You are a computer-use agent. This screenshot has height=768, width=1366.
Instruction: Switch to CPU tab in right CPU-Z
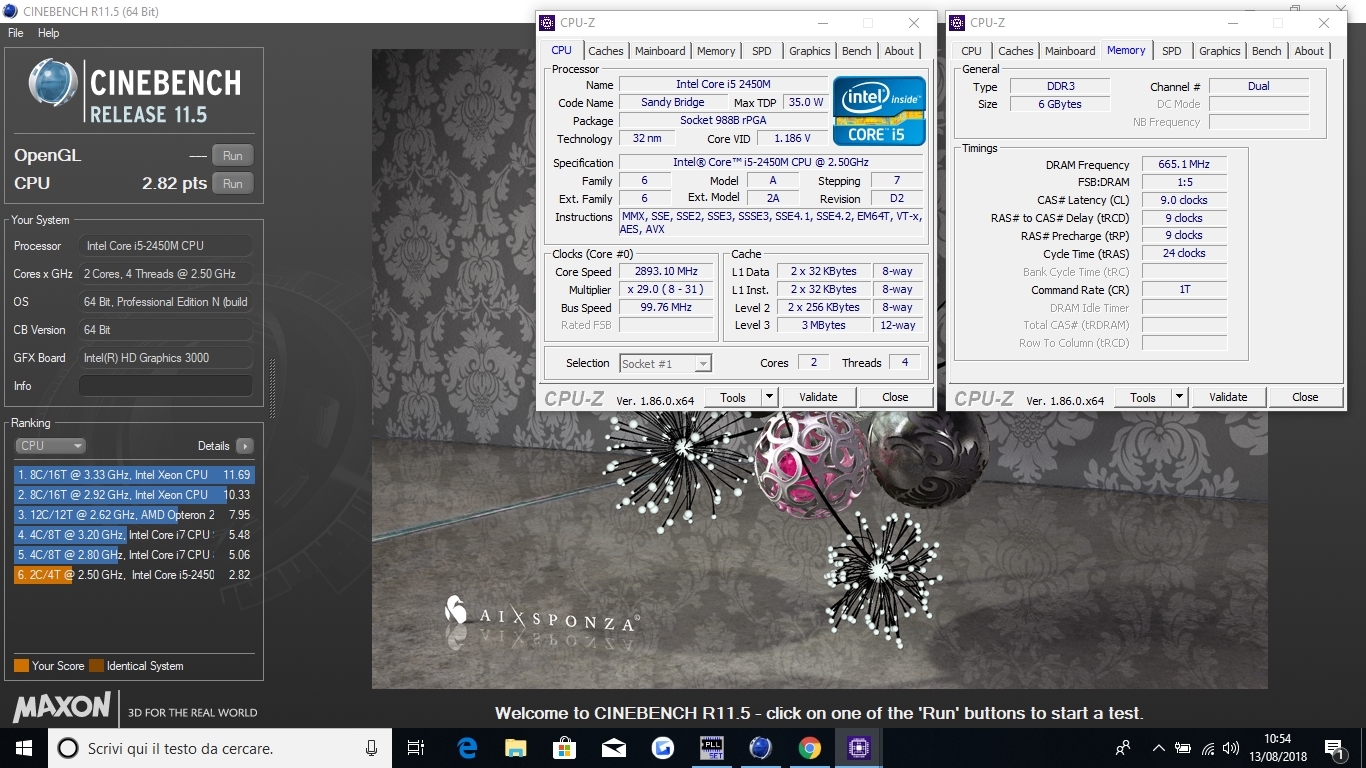[x=972, y=51]
